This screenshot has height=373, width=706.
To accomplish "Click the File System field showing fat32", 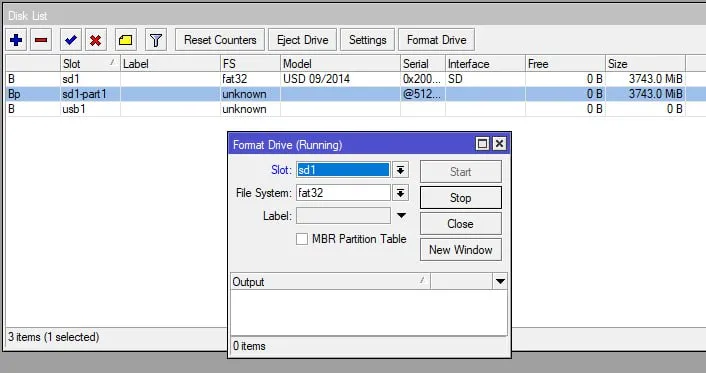I will coord(343,193).
